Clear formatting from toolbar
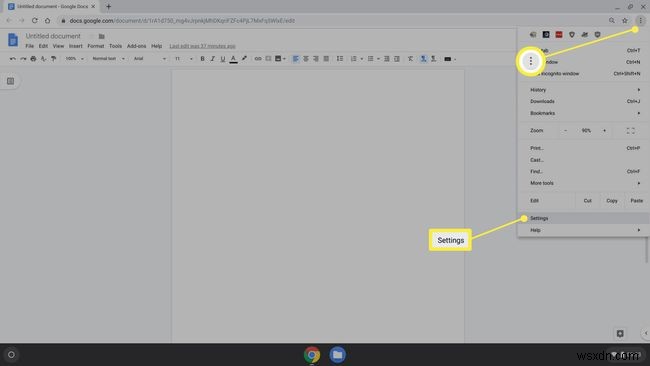Viewport: 650px width, 366px height. pos(410,59)
